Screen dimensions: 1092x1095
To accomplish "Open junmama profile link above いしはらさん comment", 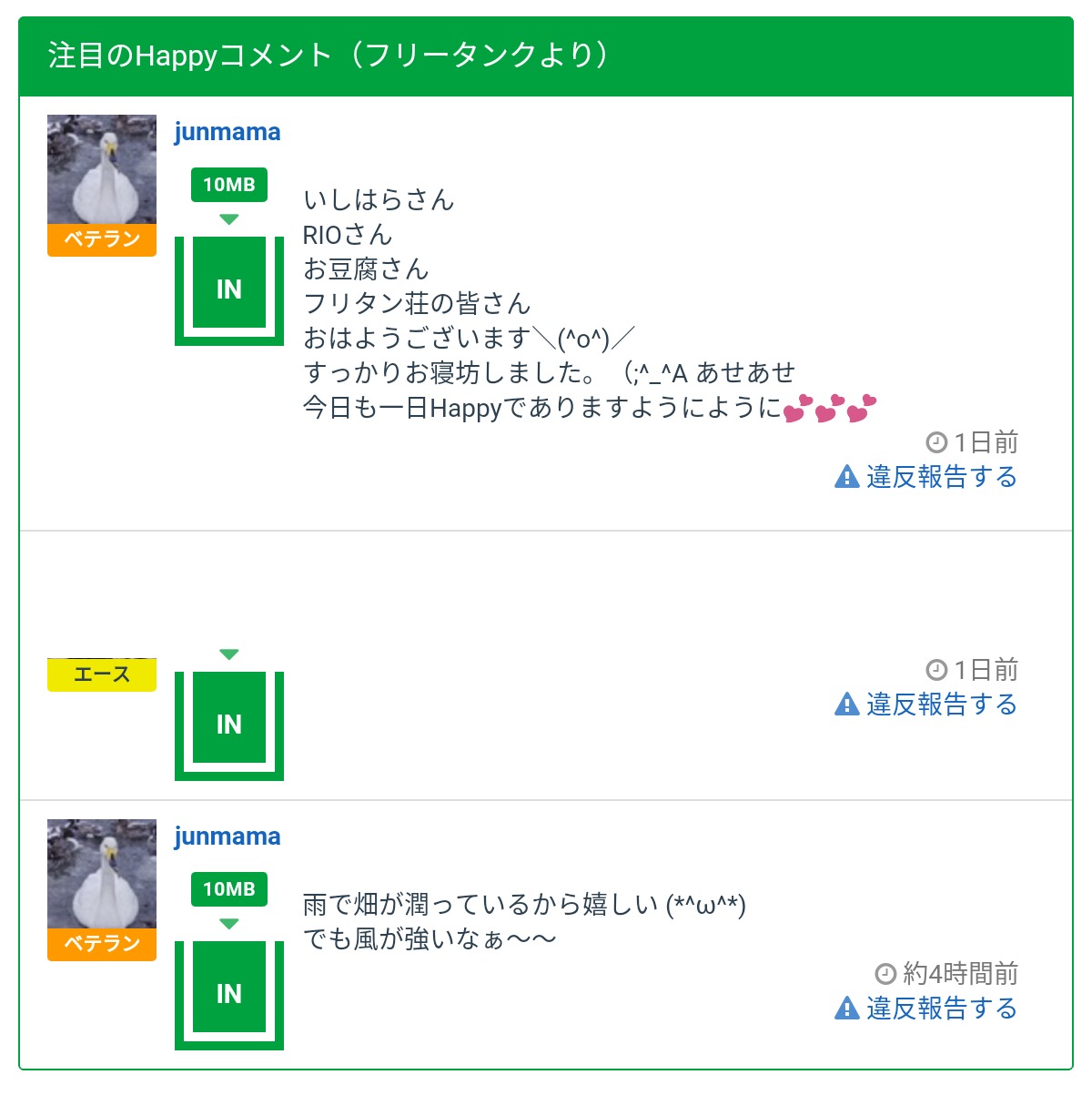I will click(227, 132).
